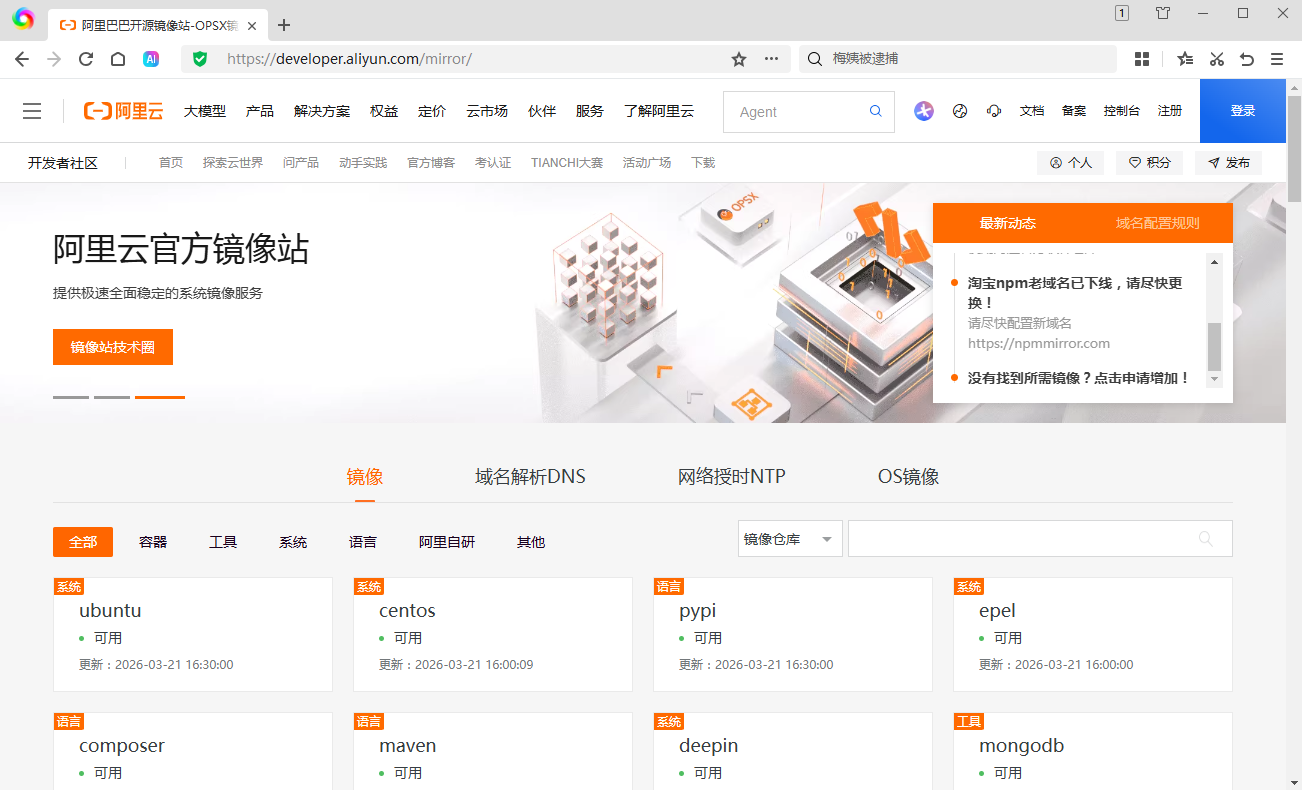Select the 镜像 tab

click(365, 477)
